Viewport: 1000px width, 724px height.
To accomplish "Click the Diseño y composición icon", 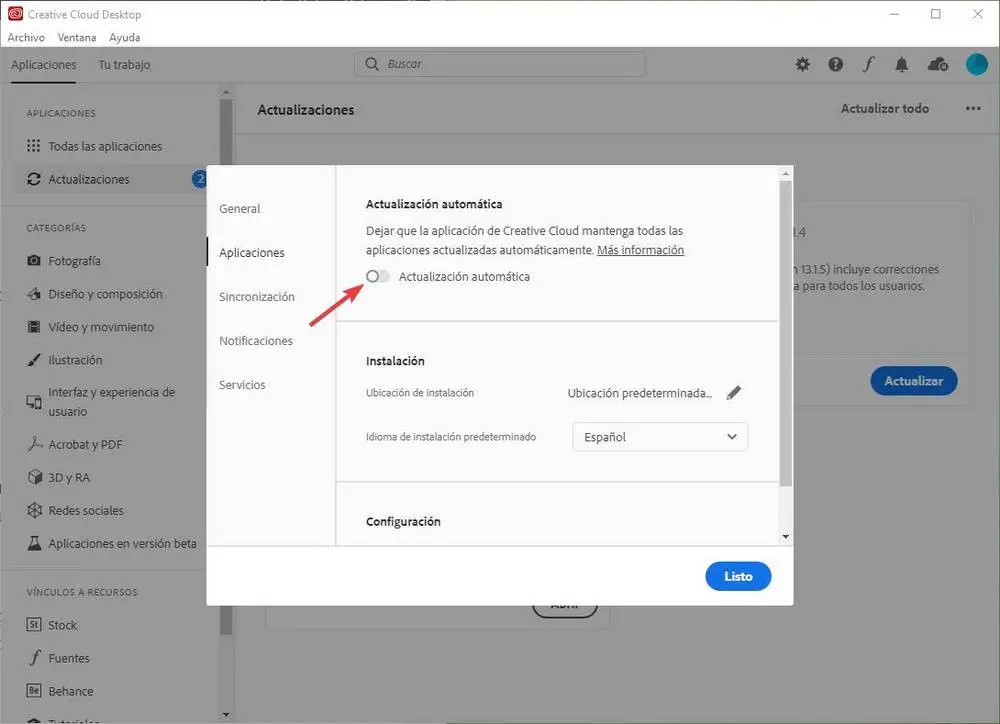I will [x=34, y=293].
